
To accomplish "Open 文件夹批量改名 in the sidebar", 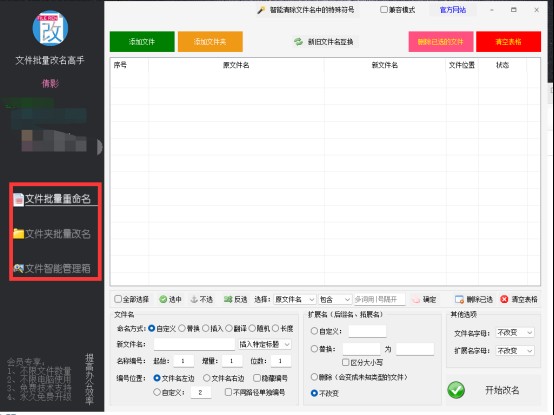I will 52,234.
